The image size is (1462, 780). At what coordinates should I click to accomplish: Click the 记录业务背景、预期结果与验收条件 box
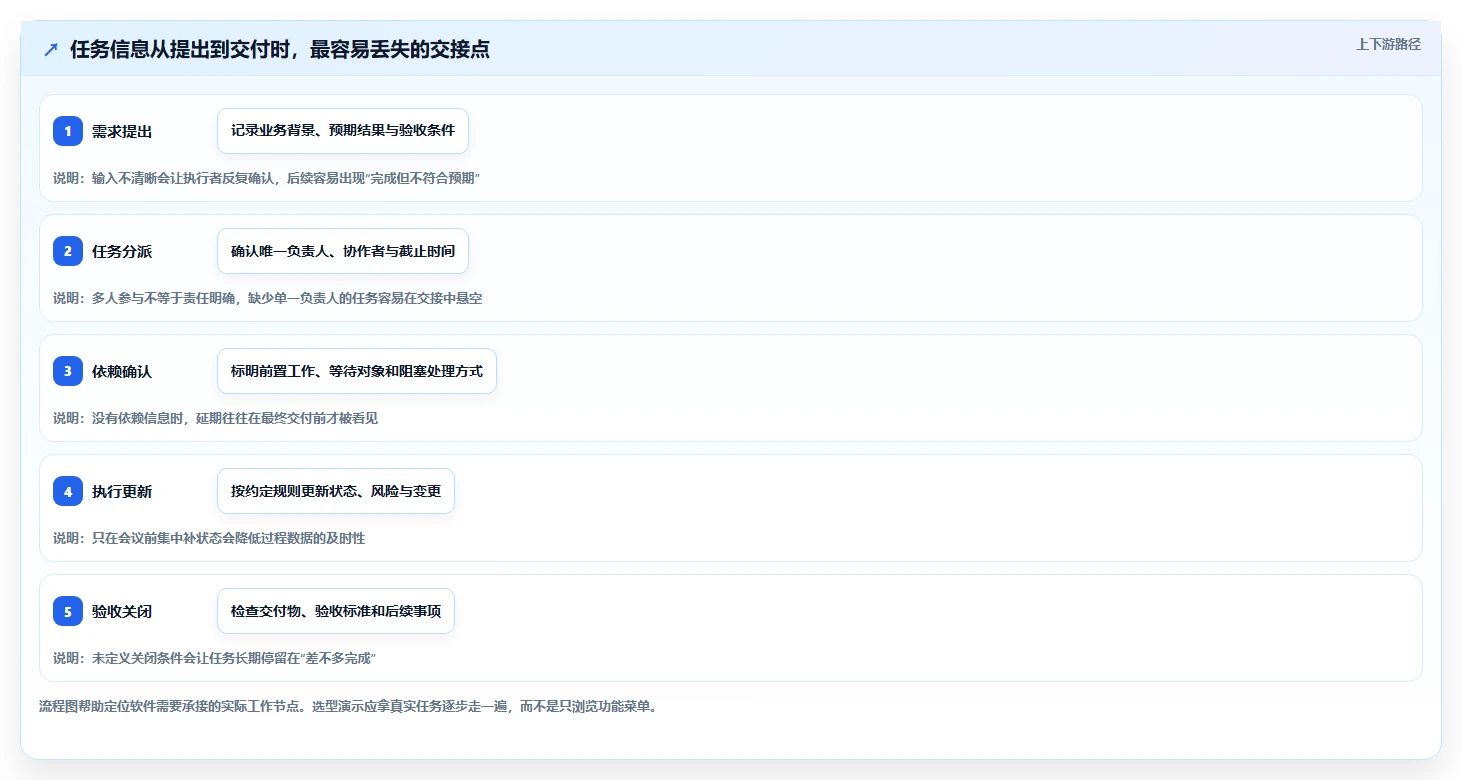coord(343,131)
